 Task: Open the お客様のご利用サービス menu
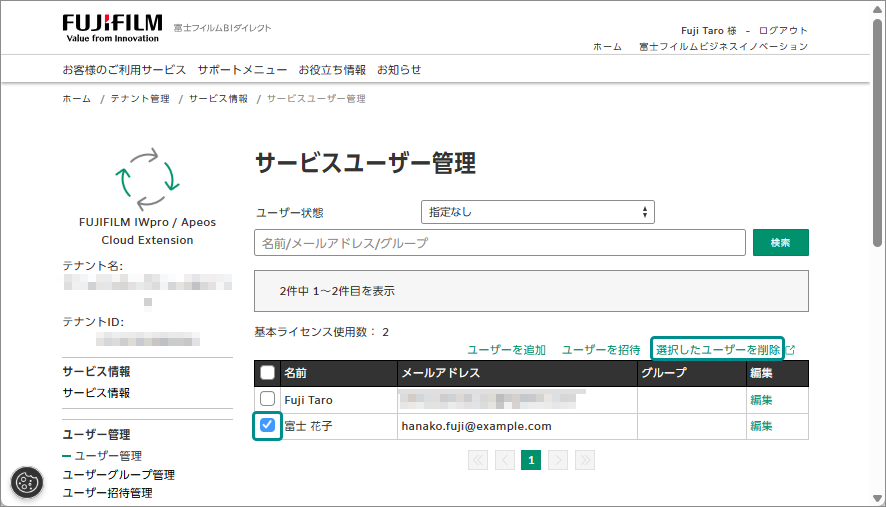coord(124,70)
